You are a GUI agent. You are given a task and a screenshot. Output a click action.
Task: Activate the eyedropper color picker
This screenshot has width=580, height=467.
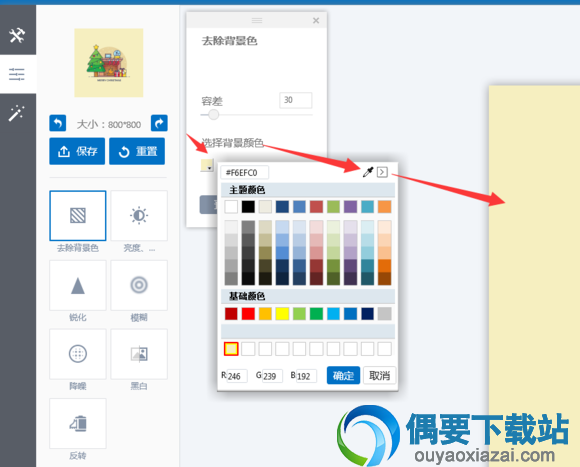368,172
